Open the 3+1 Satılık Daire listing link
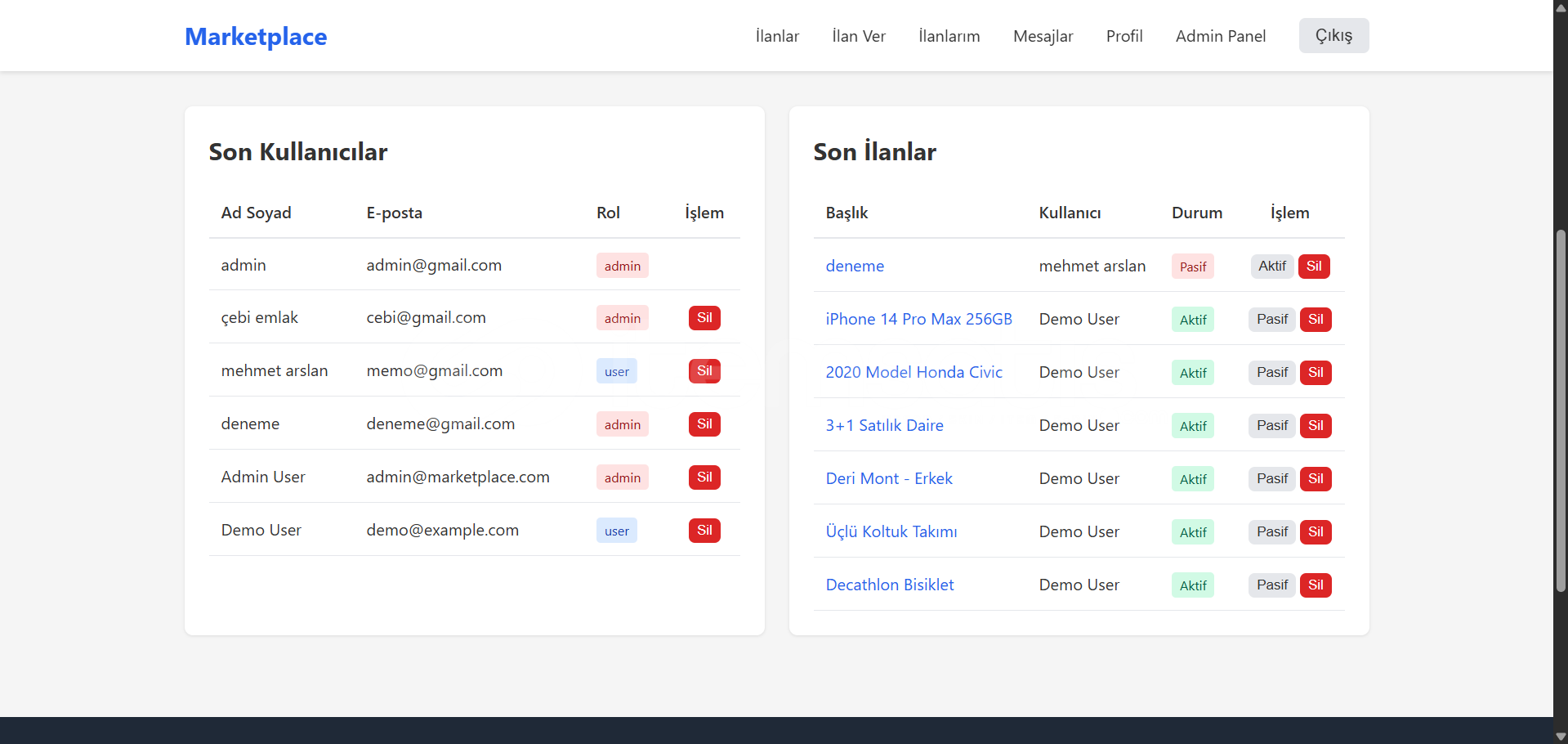Viewport: 1568px width, 744px height. (x=884, y=425)
